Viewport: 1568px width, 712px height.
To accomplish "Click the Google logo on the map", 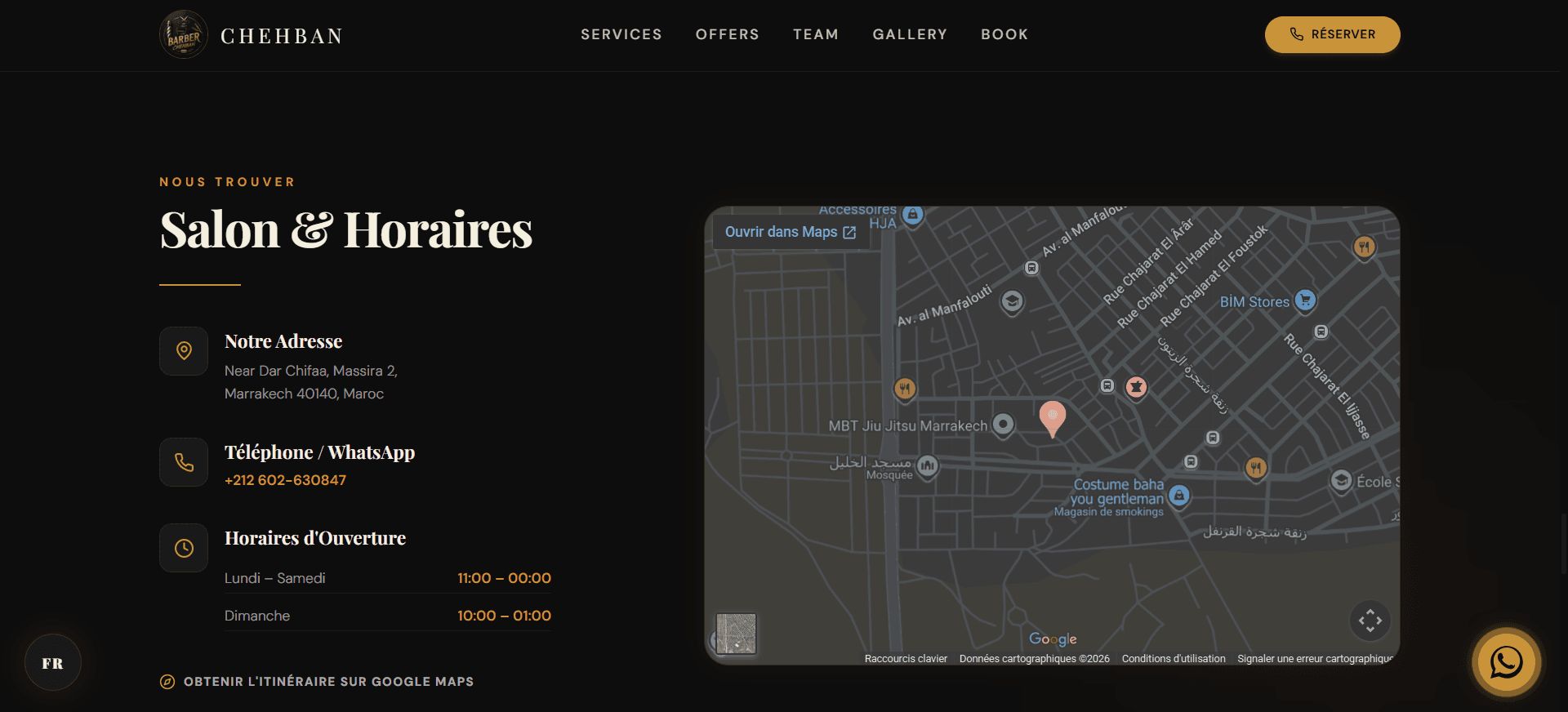I will [x=1053, y=639].
